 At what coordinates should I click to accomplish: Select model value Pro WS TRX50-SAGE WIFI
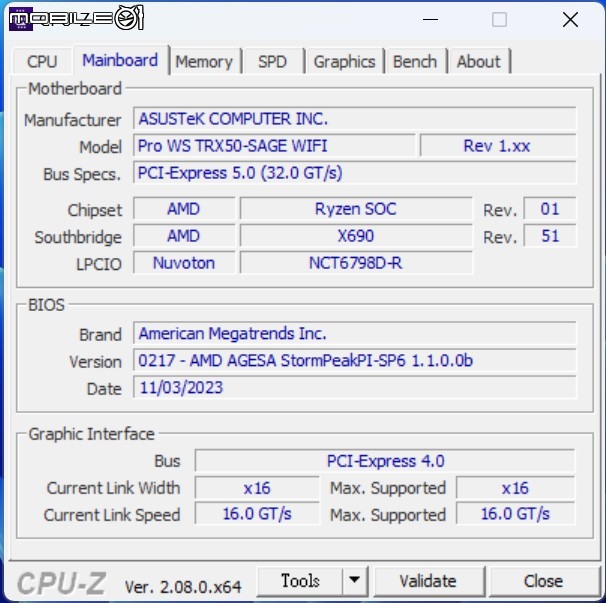point(274,146)
